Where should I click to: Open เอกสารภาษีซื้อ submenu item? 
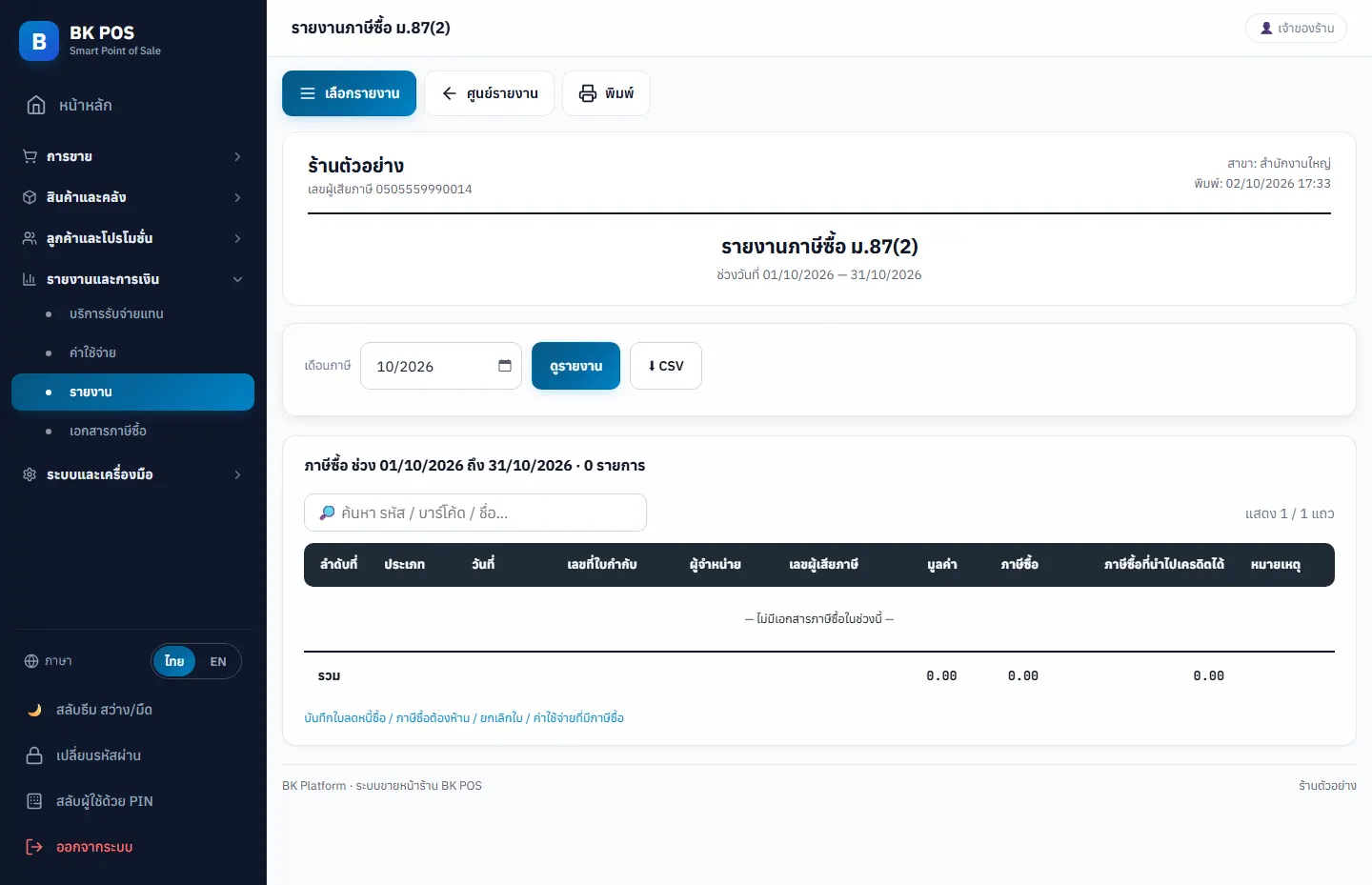pyautogui.click(x=132, y=431)
